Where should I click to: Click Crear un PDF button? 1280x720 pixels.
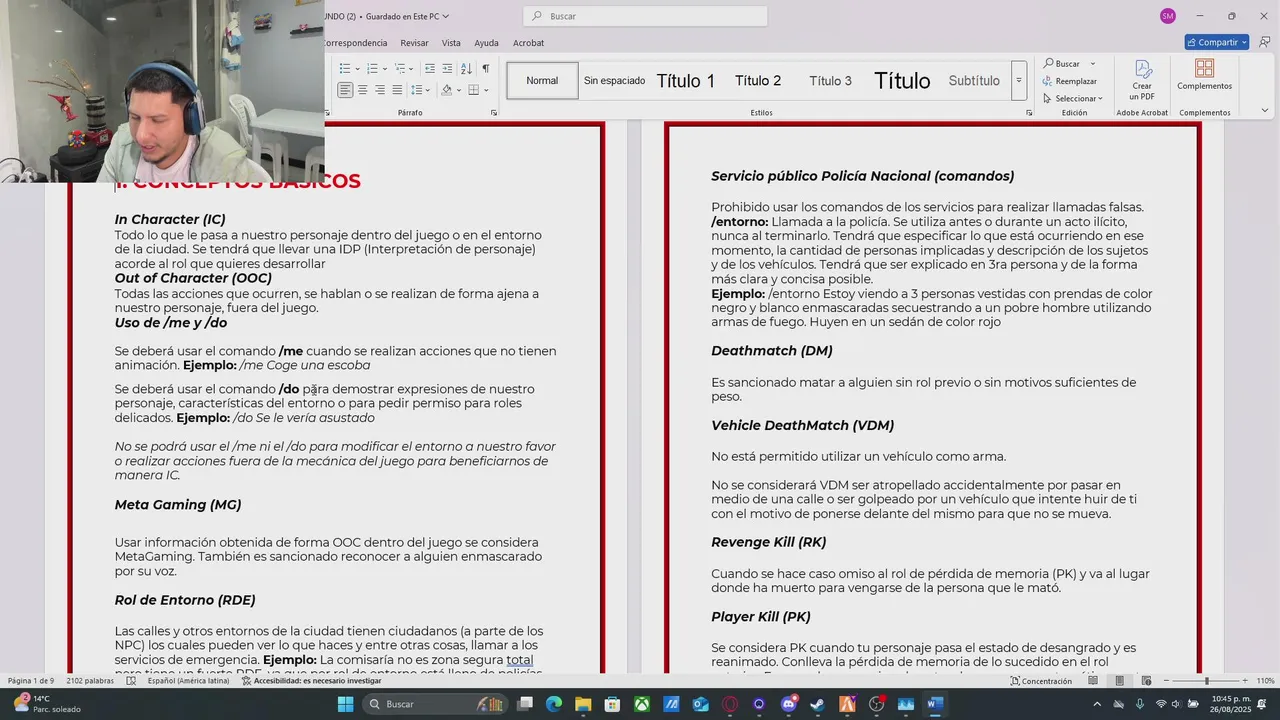pos(1142,80)
